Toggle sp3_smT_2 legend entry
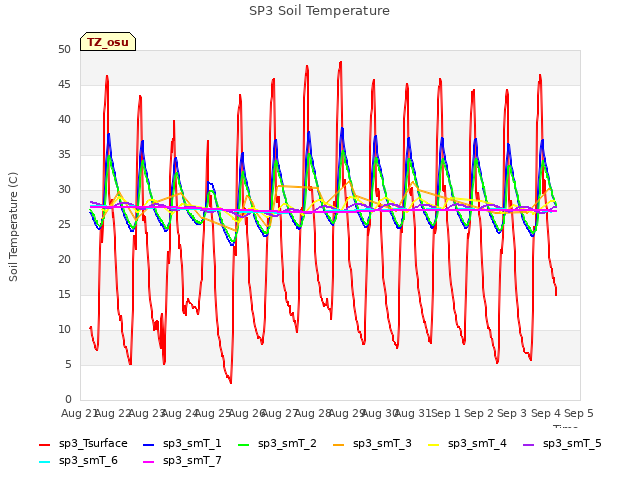 277,443
